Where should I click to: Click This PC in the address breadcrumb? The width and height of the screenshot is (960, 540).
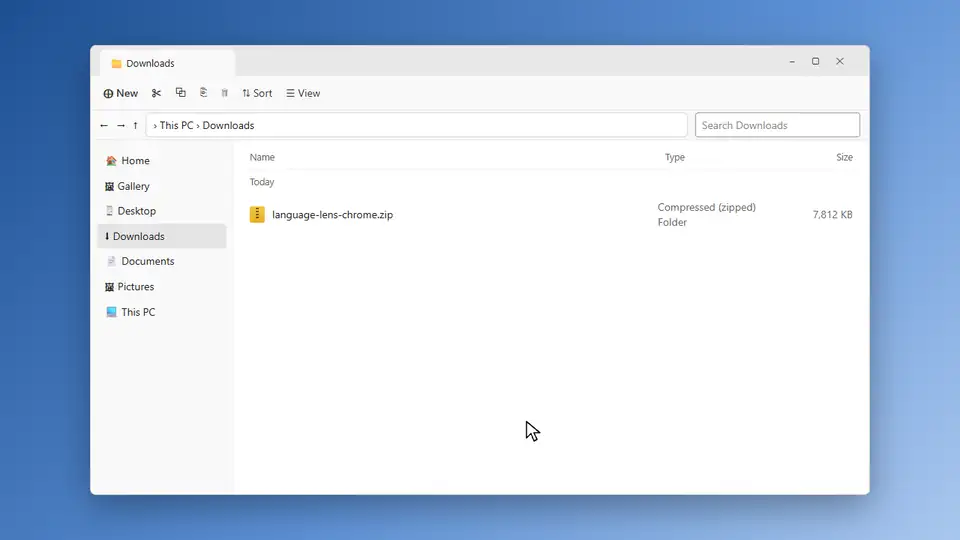coord(176,126)
